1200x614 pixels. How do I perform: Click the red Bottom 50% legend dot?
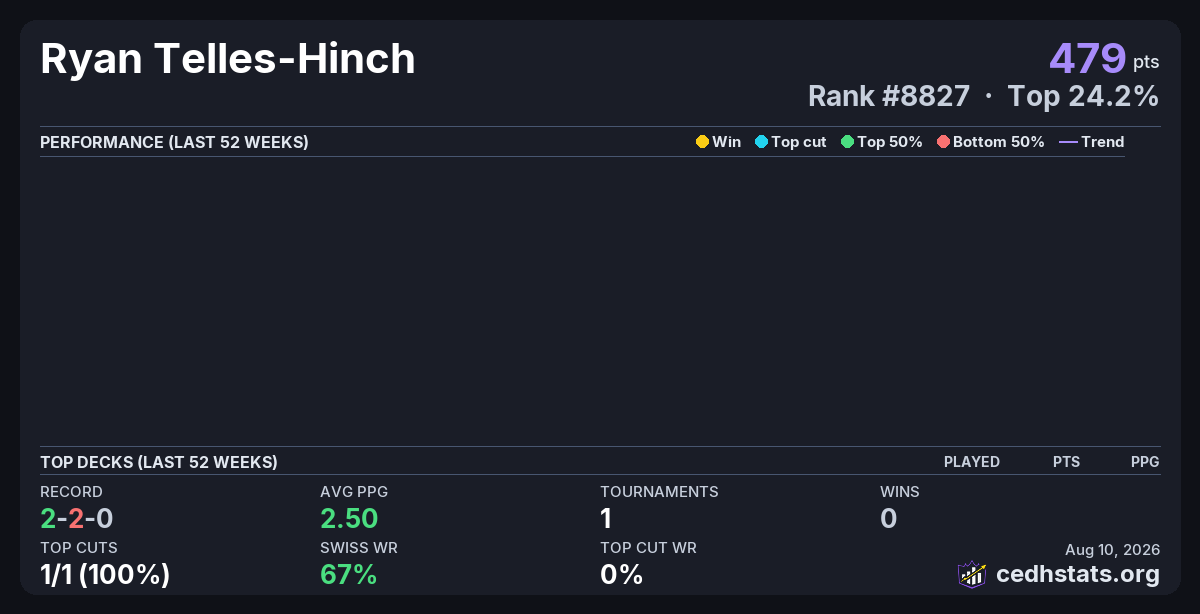943,142
